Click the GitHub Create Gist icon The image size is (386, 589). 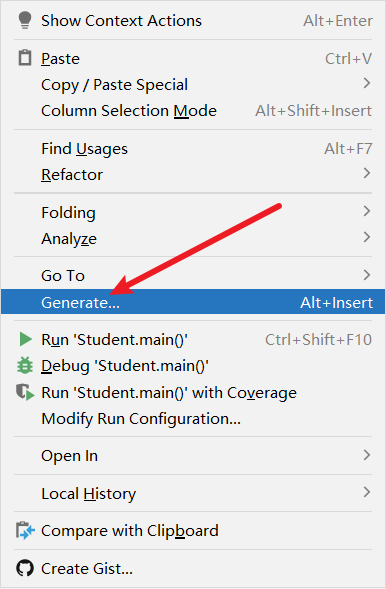25,568
